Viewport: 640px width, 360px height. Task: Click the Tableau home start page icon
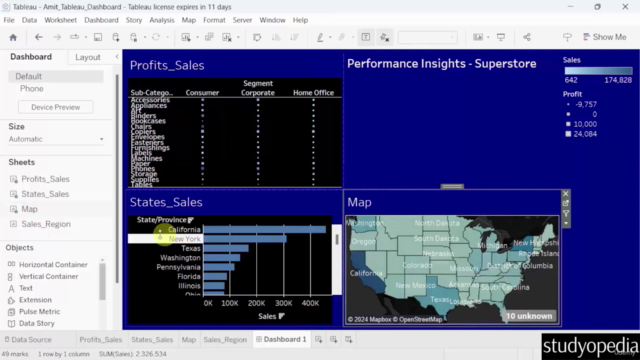click(x=13, y=38)
